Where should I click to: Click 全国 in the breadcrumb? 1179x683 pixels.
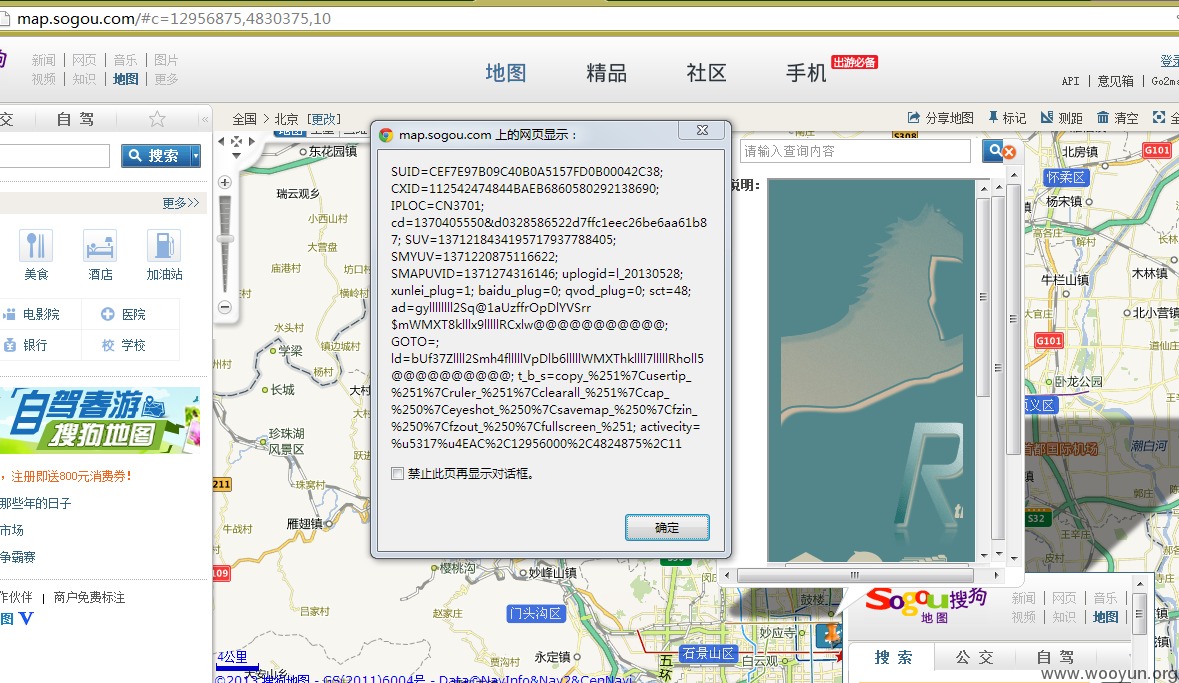coord(244,119)
